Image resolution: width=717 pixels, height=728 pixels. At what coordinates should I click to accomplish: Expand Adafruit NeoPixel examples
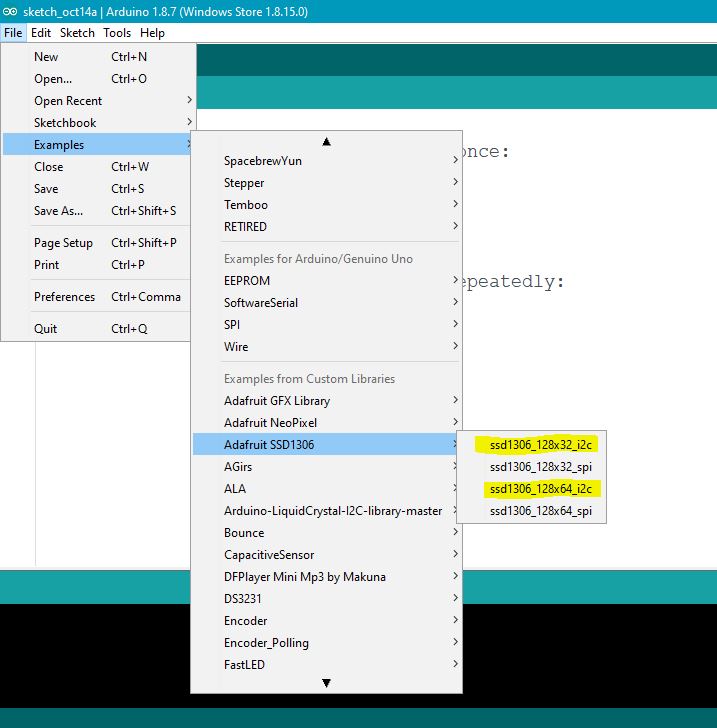pyautogui.click(x=327, y=422)
